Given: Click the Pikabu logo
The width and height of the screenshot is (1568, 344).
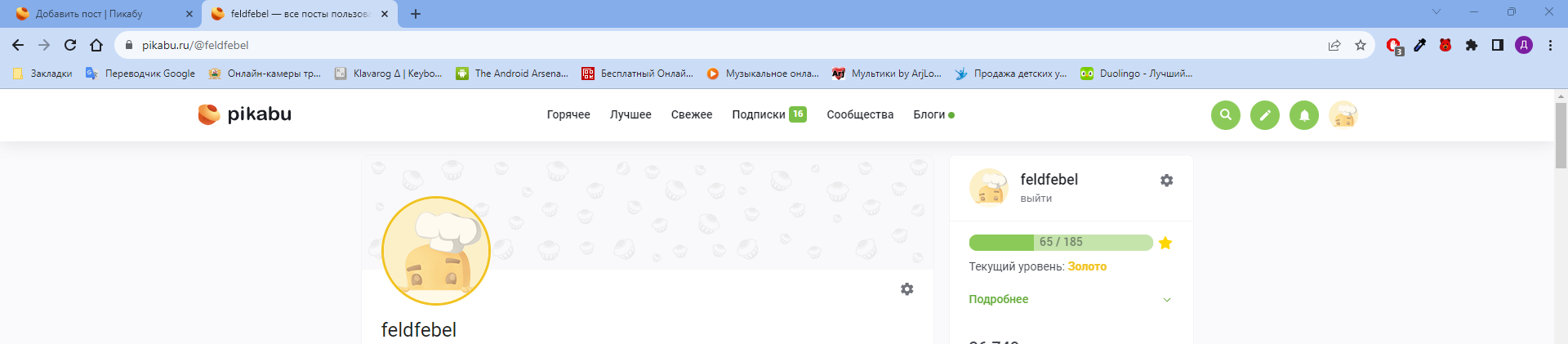Looking at the screenshot, I should coord(245,114).
